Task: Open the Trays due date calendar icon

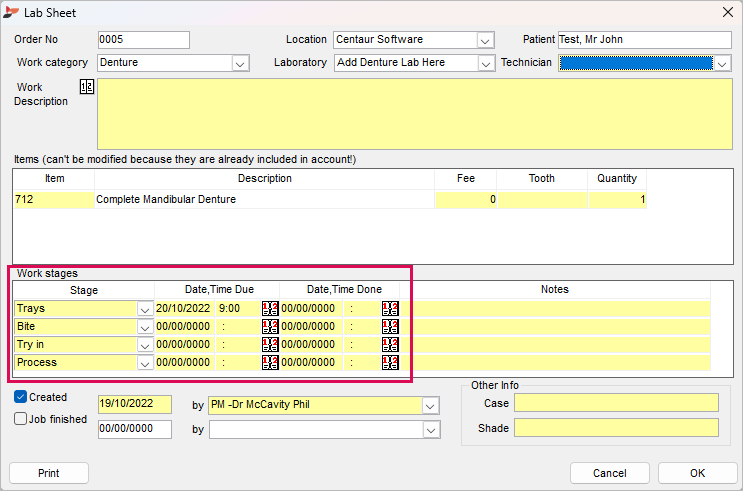Action: (x=270, y=309)
